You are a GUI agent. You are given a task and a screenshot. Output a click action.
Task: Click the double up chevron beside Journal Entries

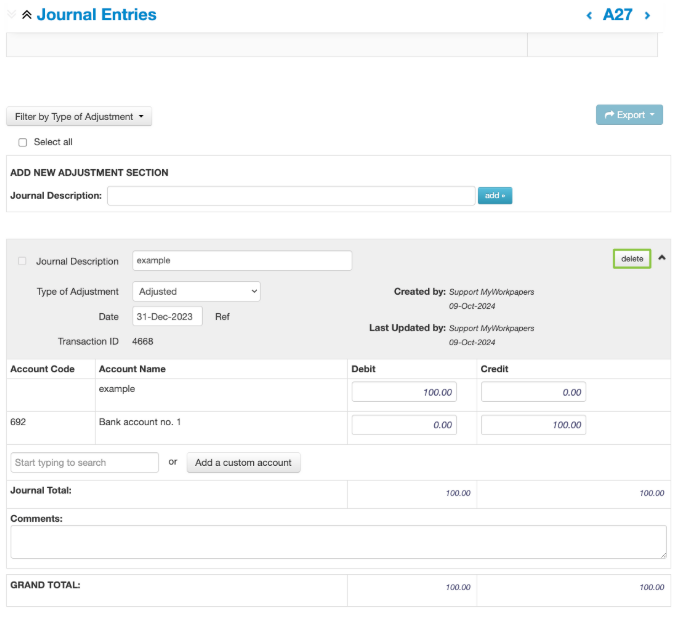pyautogui.click(x=27, y=15)
